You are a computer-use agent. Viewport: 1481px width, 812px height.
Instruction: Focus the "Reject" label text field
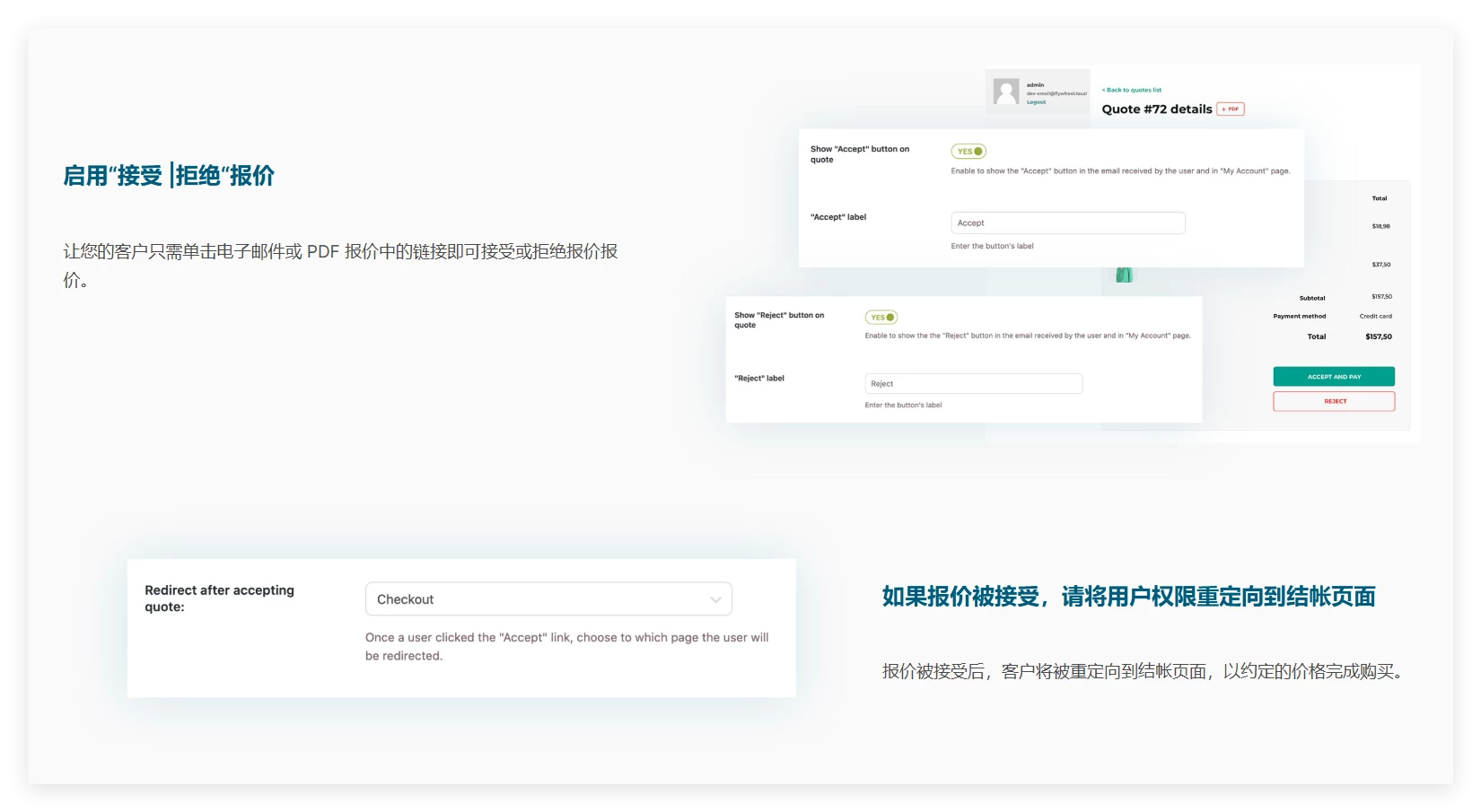tap(973, 384)
